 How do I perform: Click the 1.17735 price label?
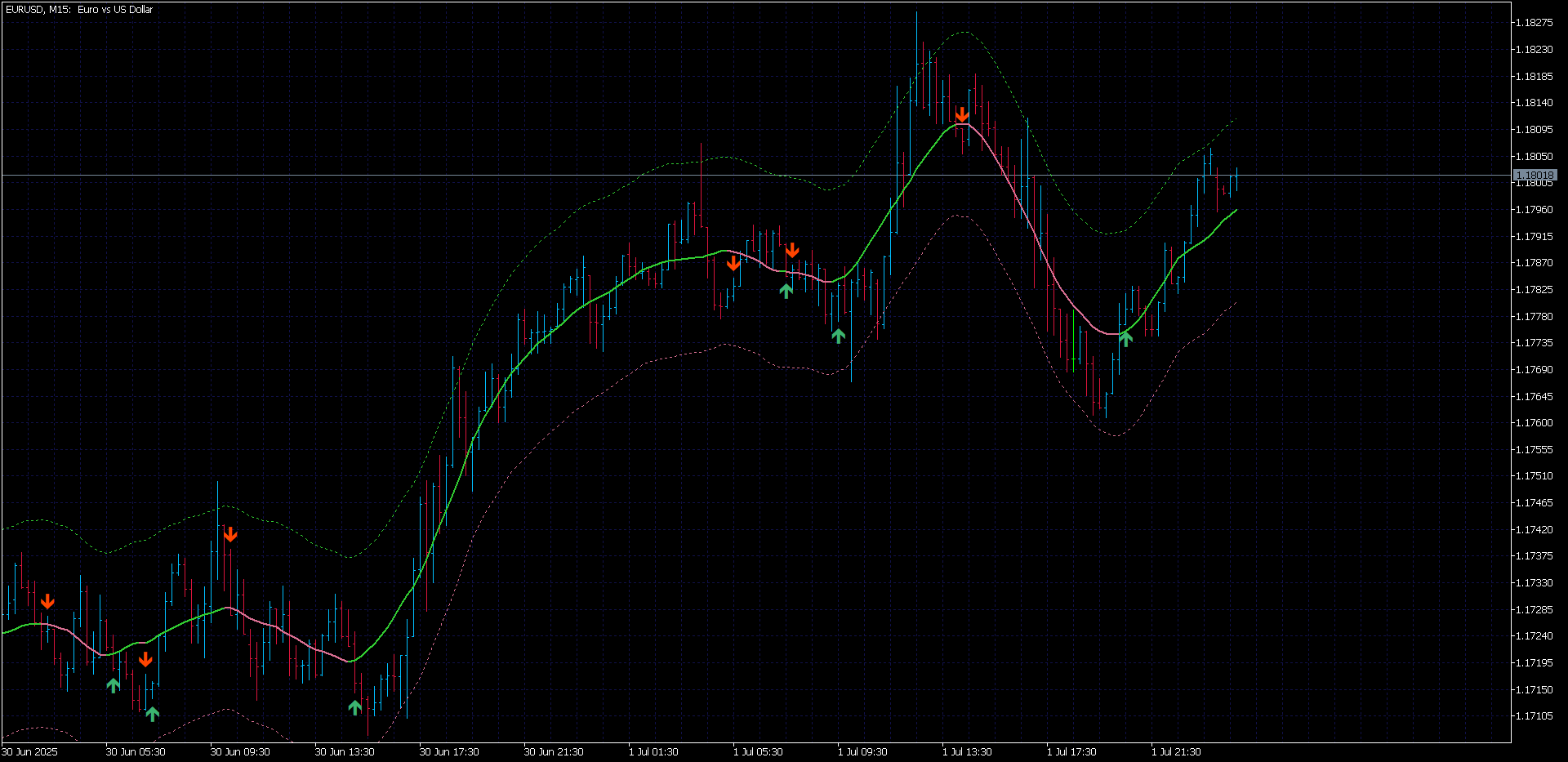pos(1534,343)
